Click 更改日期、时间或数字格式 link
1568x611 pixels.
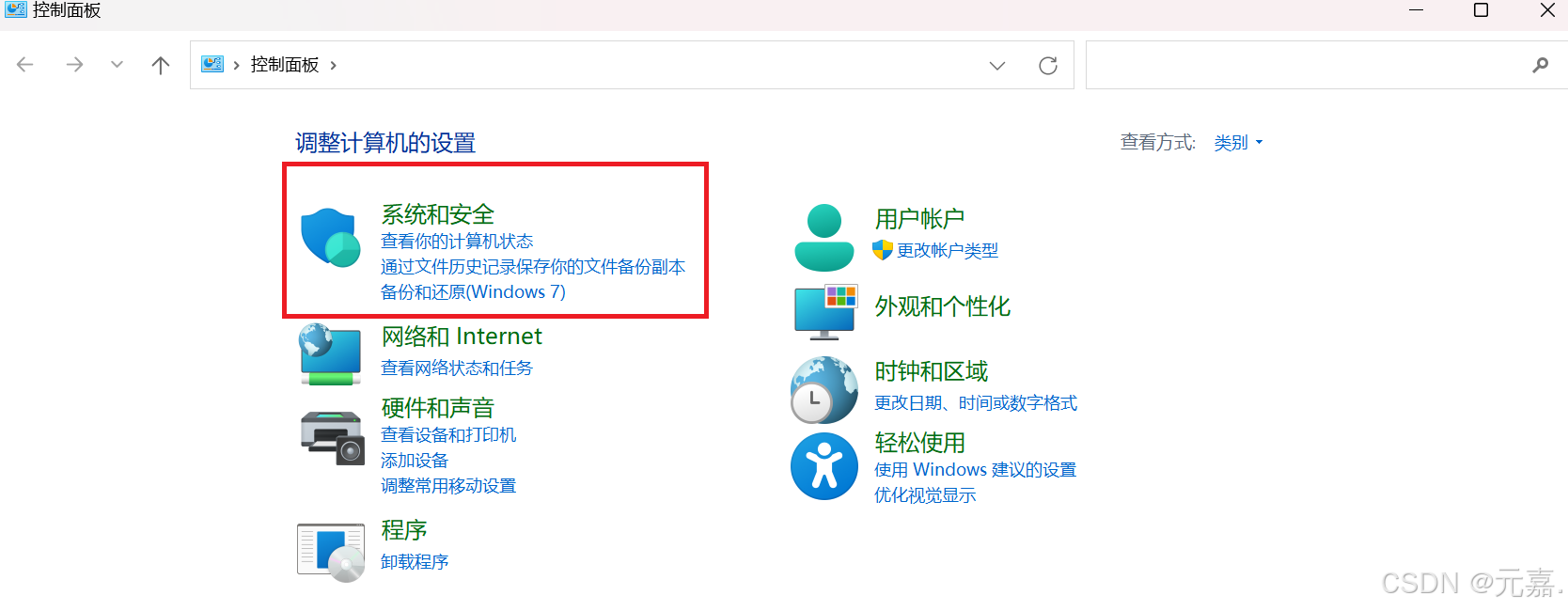(976, 403)
